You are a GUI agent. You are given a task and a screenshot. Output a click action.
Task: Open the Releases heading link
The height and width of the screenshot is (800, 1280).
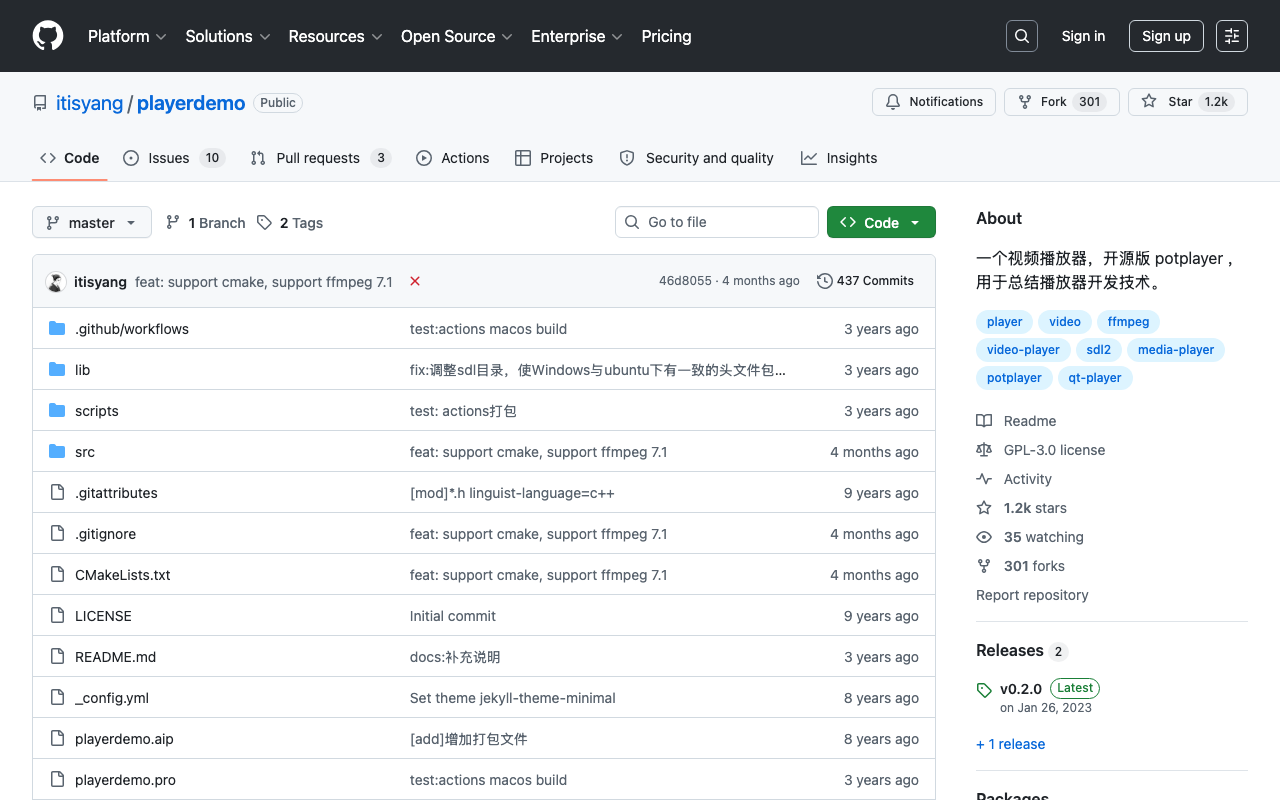click(1022, 651)
